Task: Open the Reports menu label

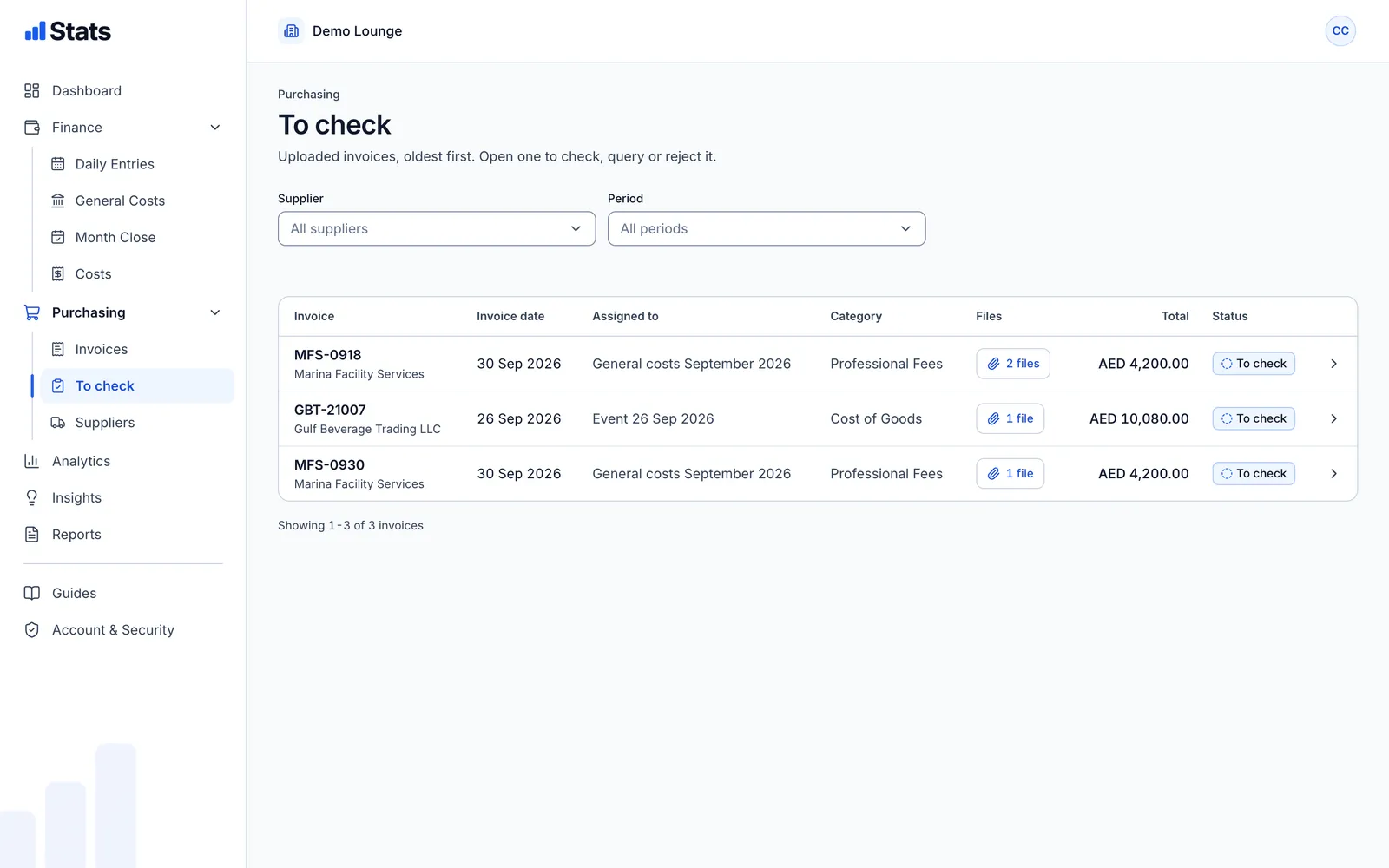Action: pyautogui.click(x=76, y=535)
